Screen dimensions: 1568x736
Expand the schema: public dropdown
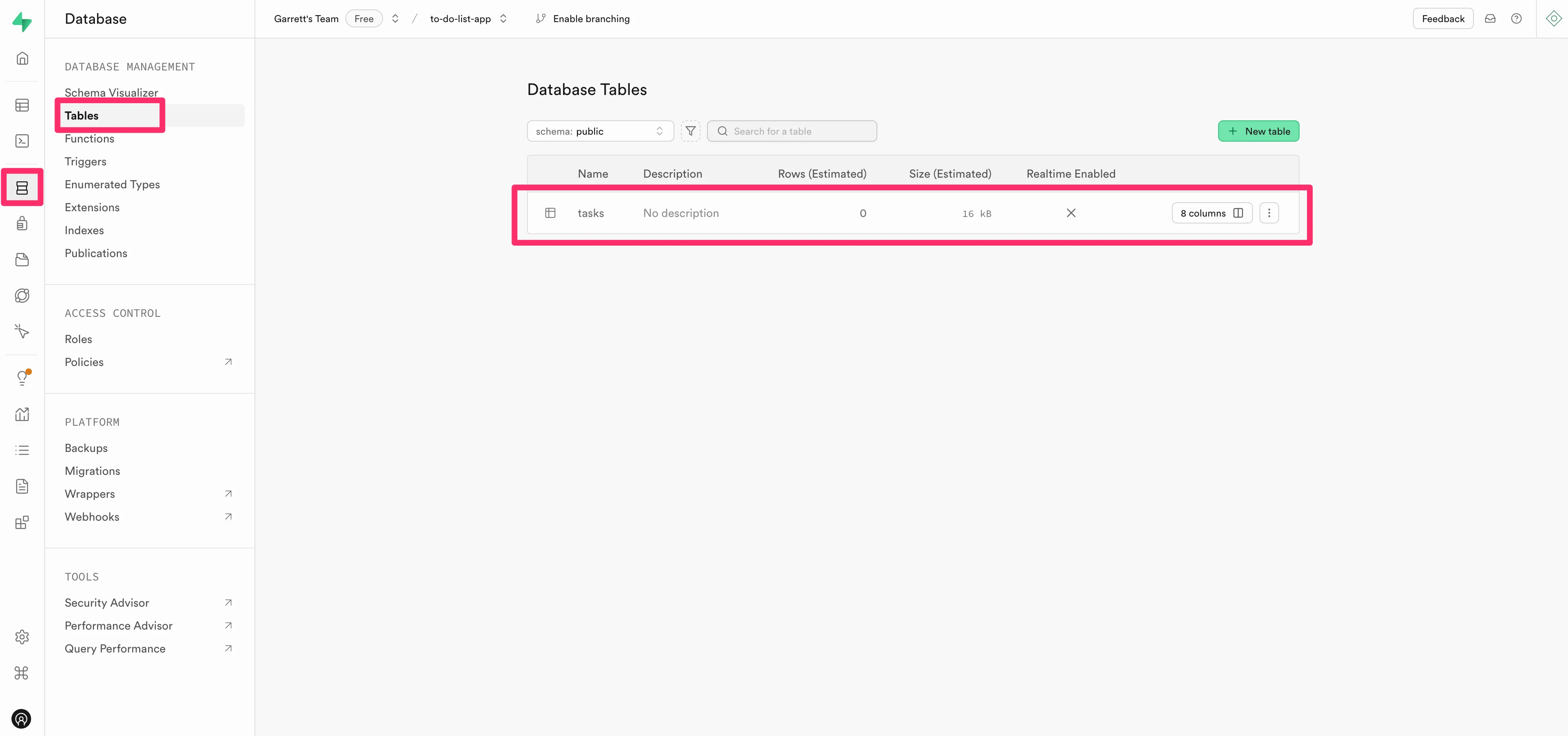click(599, 131)
